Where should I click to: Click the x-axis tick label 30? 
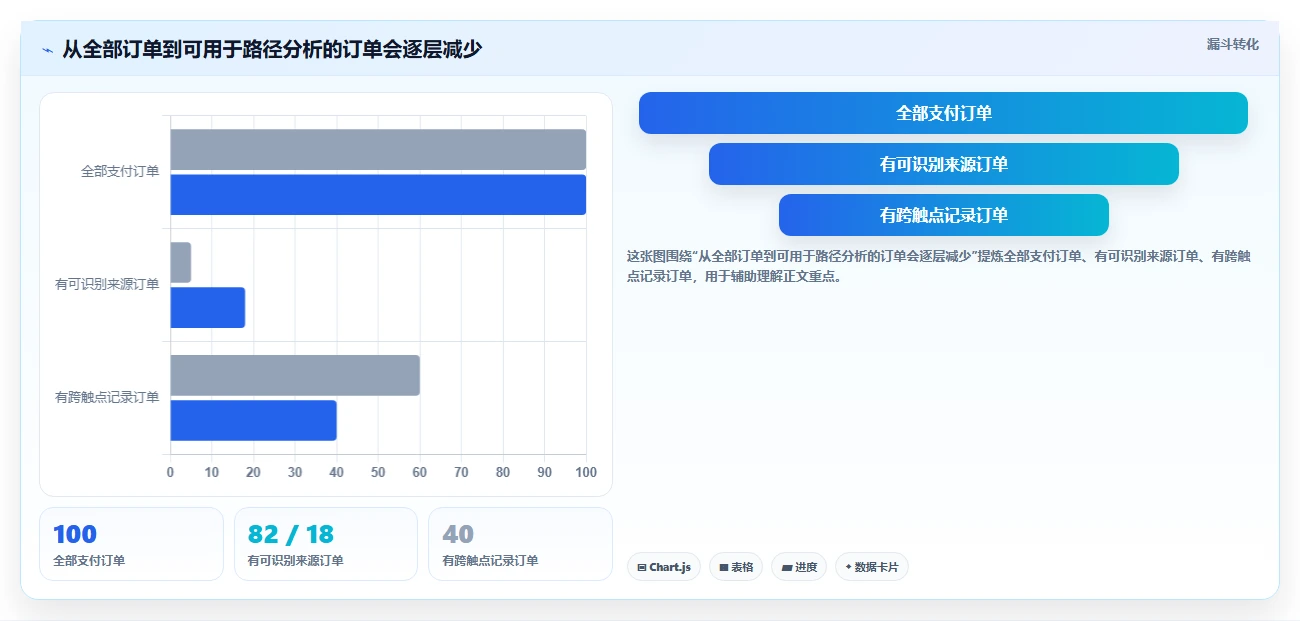click(x=295, y=472)
